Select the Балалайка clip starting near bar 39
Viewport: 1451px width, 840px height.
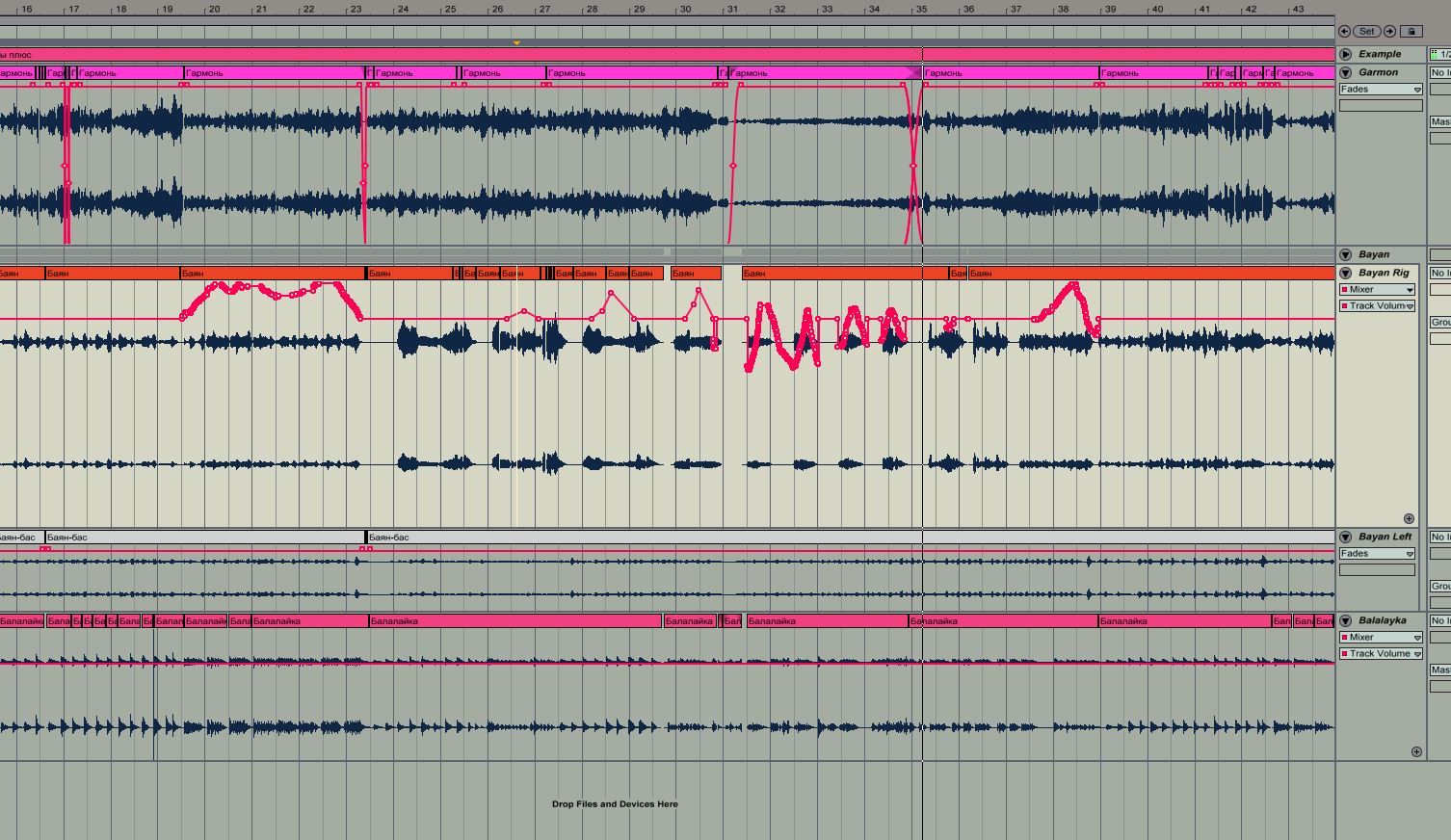coord(1185,621)
